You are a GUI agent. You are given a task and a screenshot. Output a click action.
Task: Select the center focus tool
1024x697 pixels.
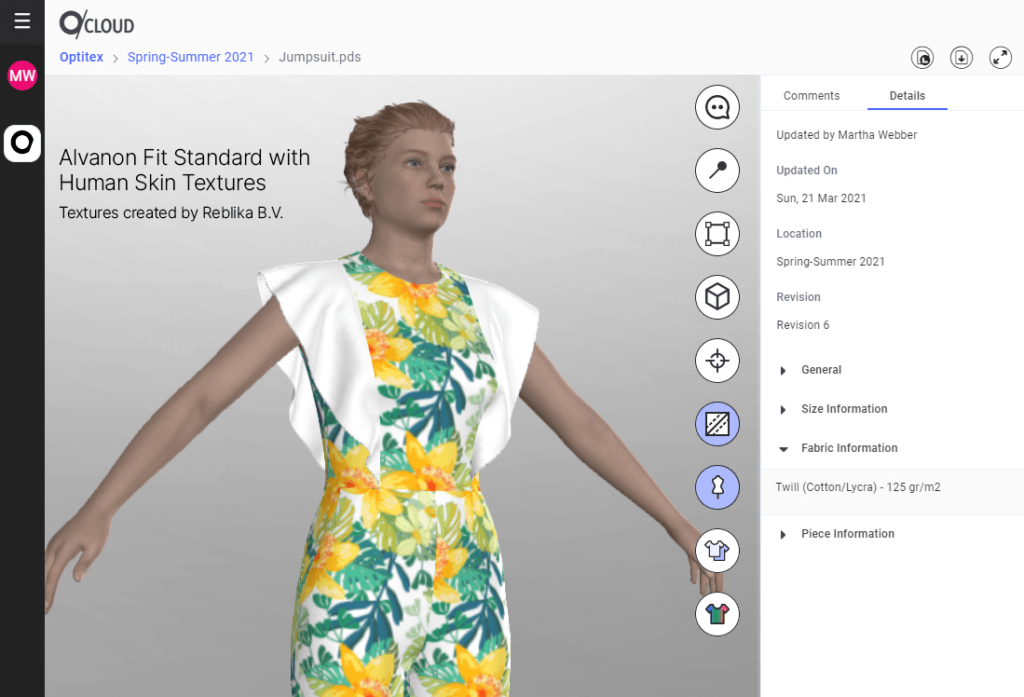pos(717,361)
